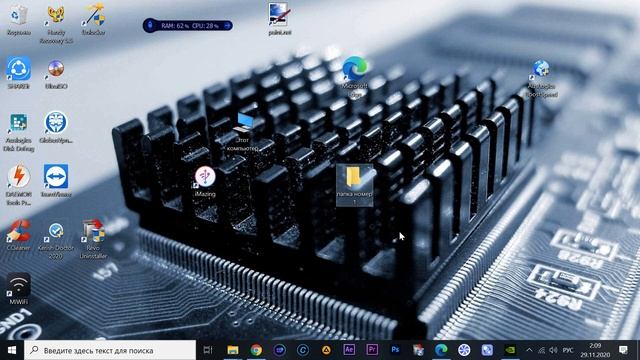Open File Explorer from the taskbar
The height and width of the screenshot is (360, 640).
233,350
